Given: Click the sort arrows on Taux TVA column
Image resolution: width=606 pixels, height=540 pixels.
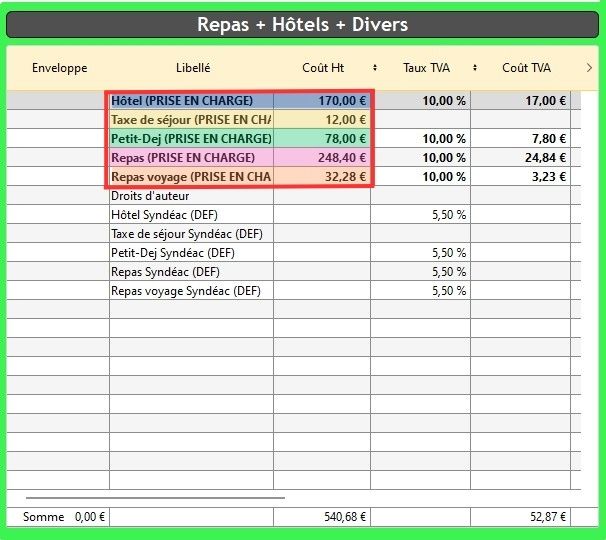Looking at the screenshot, I should coord(472,68).
